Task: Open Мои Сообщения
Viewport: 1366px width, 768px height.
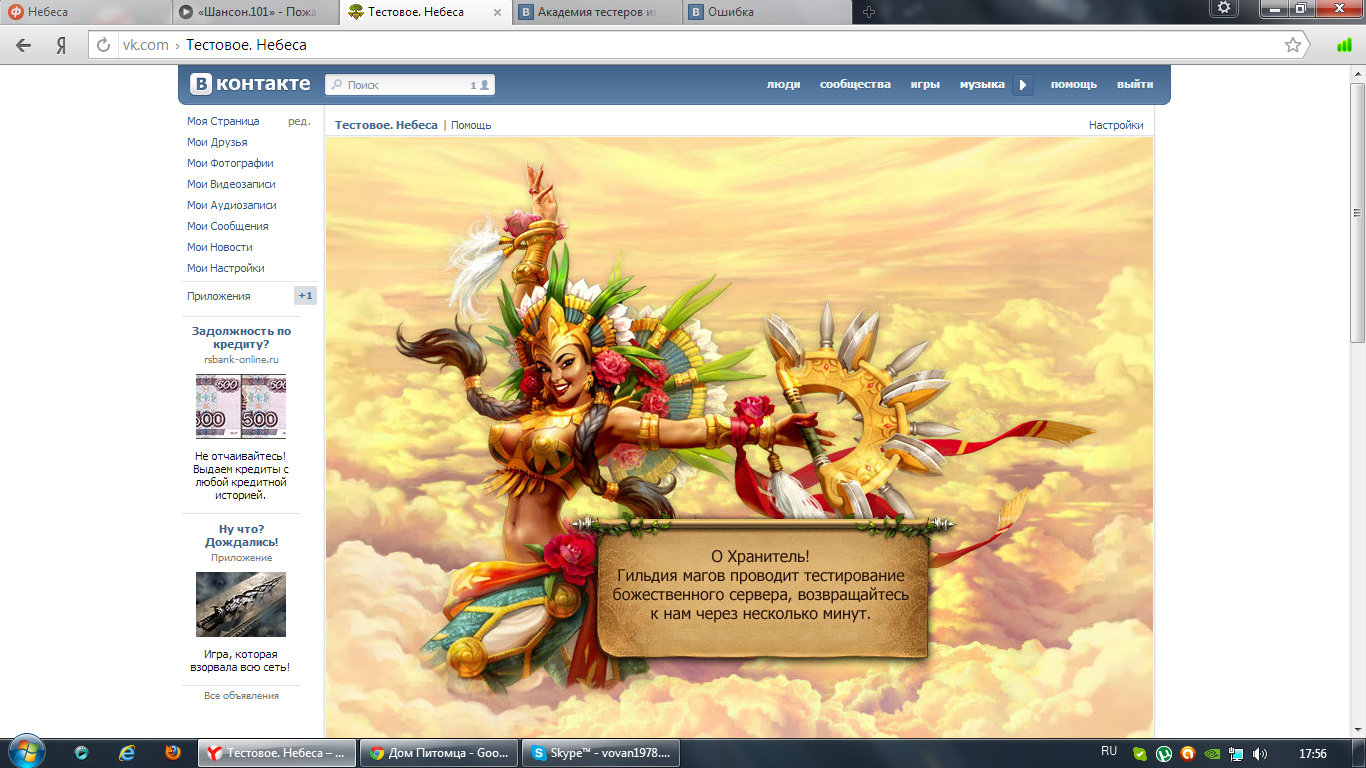Action: [x=227, y=226]
